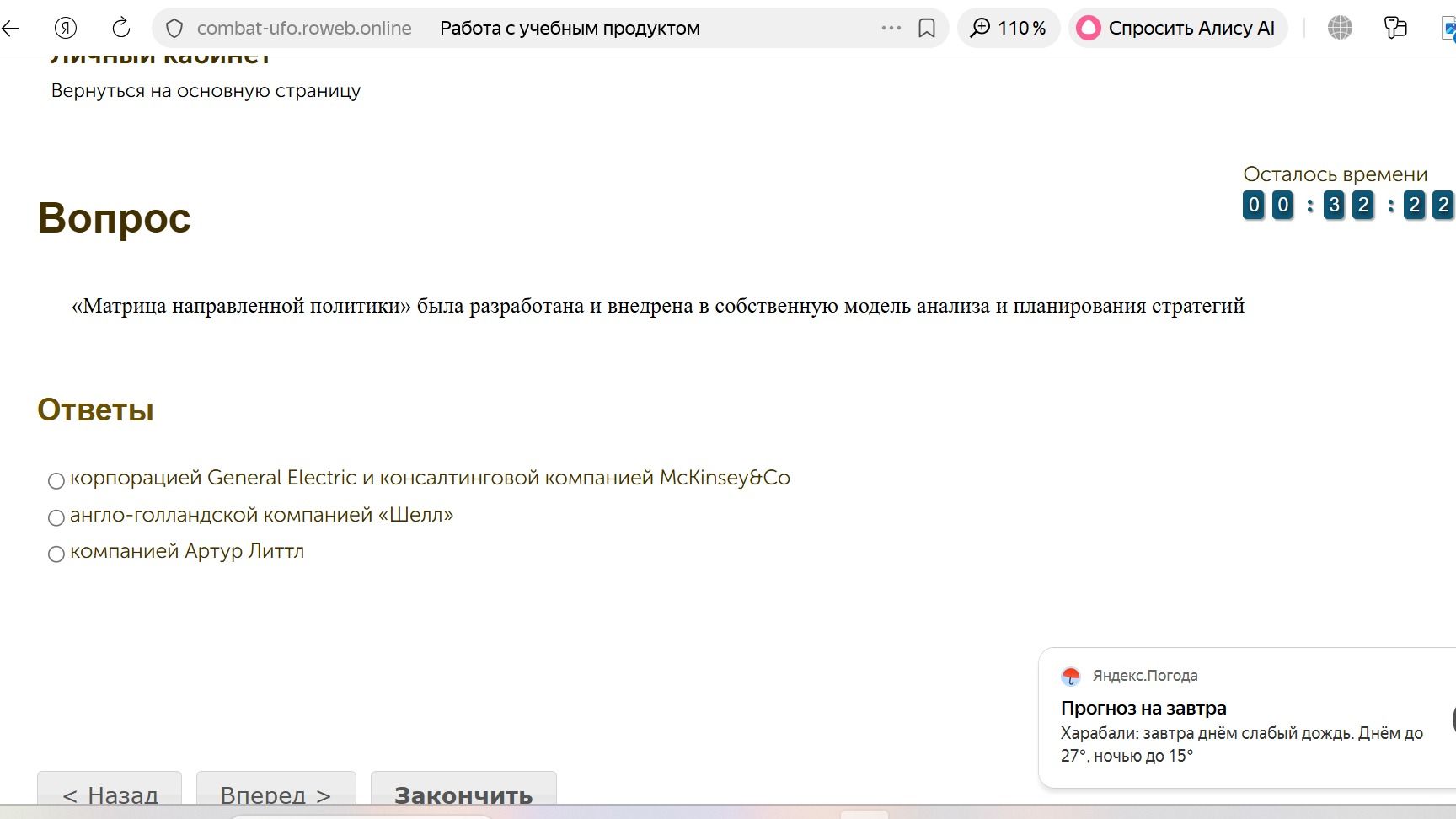Screen dimensions: 1456x819
Task: Open the browser collections icon
Action: coord(1395,28)
